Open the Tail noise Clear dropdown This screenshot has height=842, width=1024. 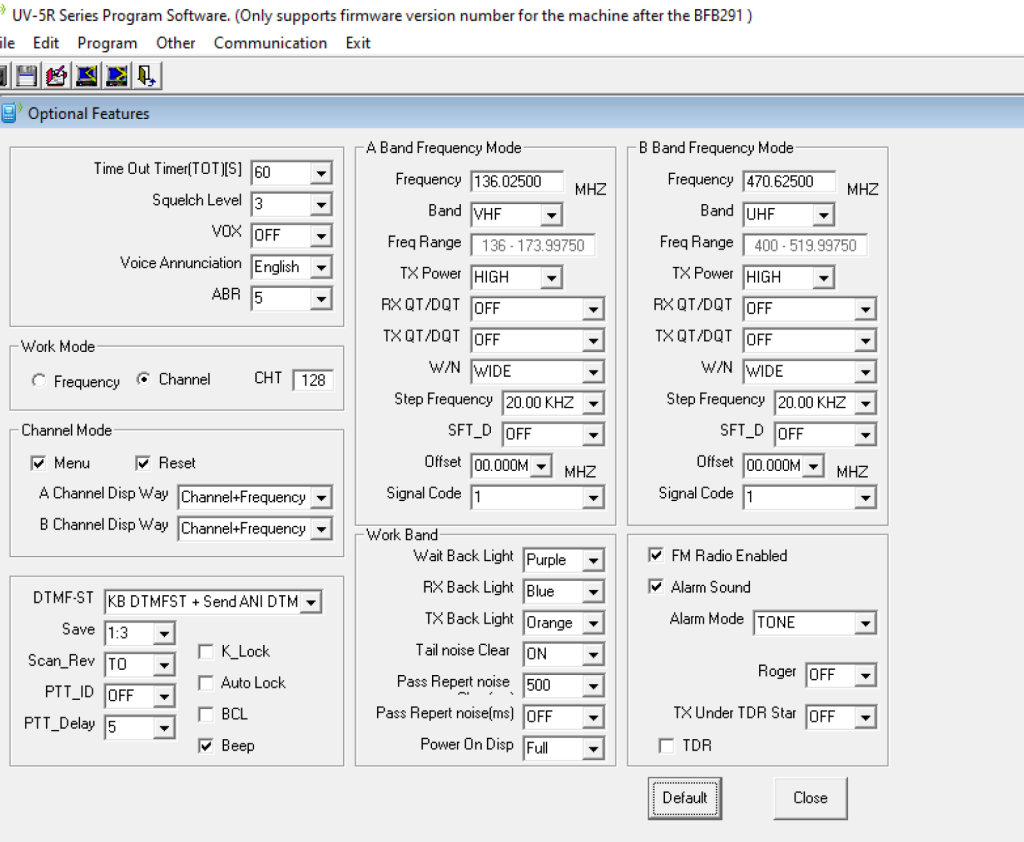593,655
